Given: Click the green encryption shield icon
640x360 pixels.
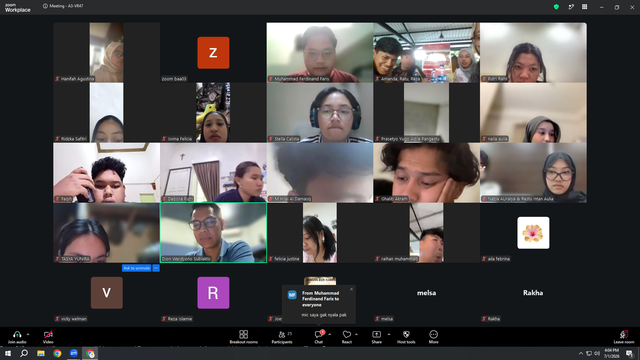Looking at the screenshot, I should pyautogui.click(x=556, y=7).
